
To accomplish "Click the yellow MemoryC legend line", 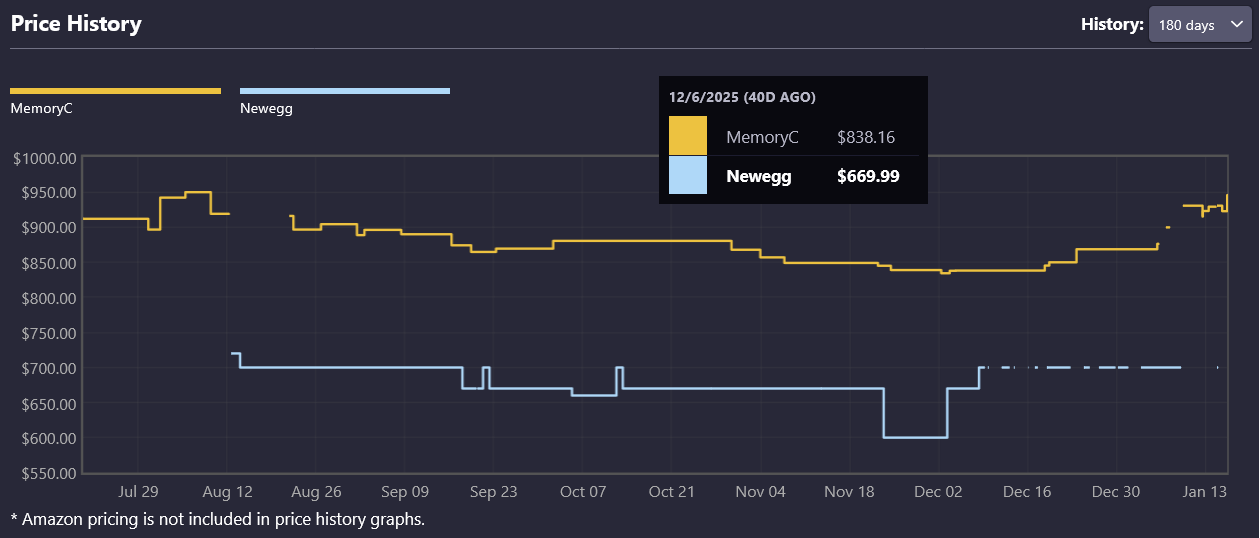I will point(115,91).
